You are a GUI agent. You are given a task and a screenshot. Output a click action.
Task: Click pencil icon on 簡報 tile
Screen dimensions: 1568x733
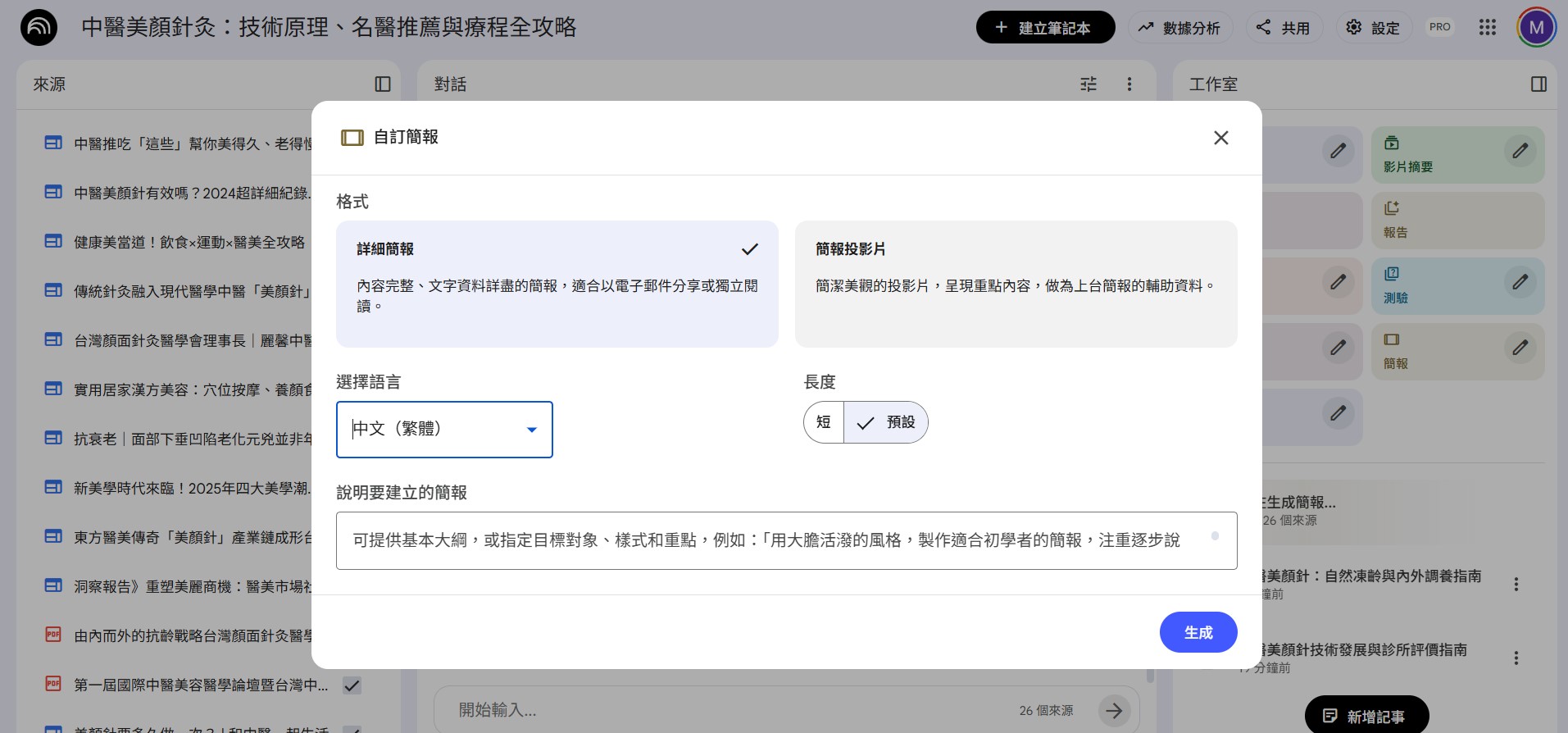click(x=1520, y=348)
